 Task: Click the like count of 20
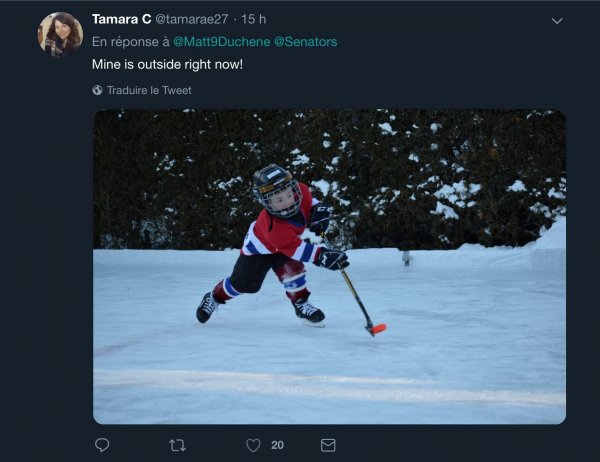point(277,445)
